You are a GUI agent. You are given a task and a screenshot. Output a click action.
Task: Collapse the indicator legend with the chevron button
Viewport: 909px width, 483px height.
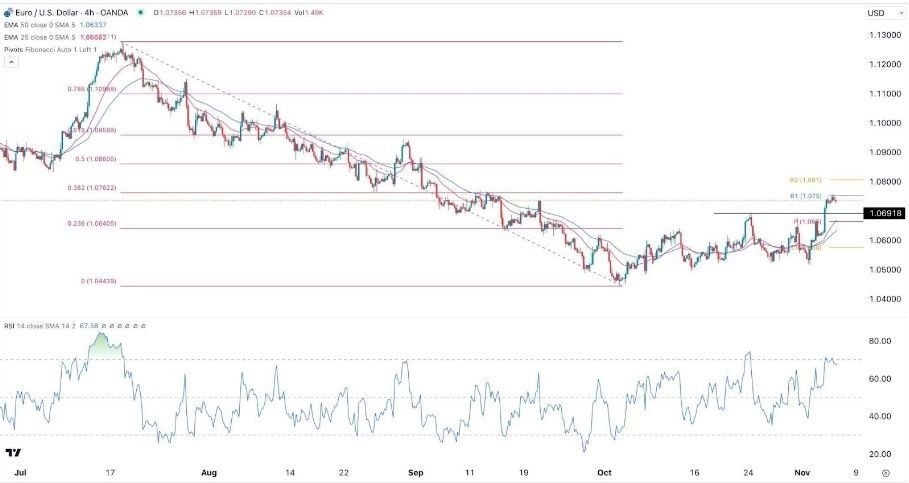point(11,62)
